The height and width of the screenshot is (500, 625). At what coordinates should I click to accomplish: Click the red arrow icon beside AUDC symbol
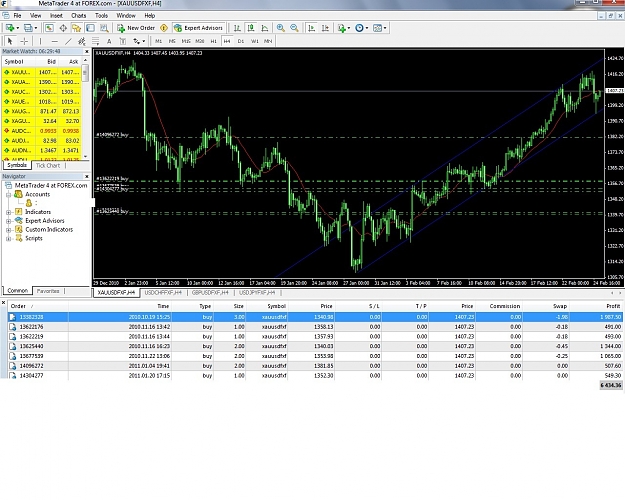(6, 131)
